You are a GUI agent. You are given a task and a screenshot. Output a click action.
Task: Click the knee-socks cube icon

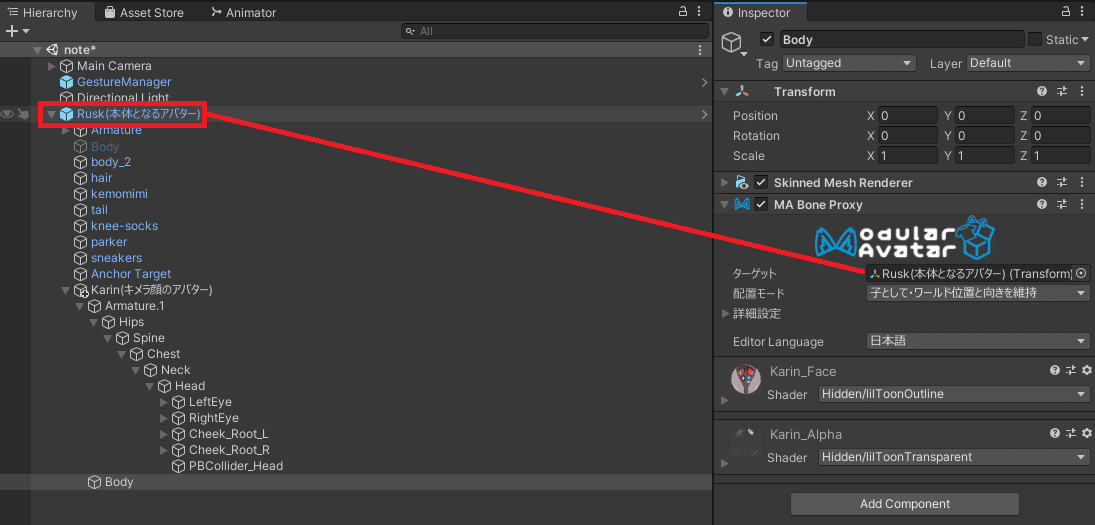(x=80, y=226)
